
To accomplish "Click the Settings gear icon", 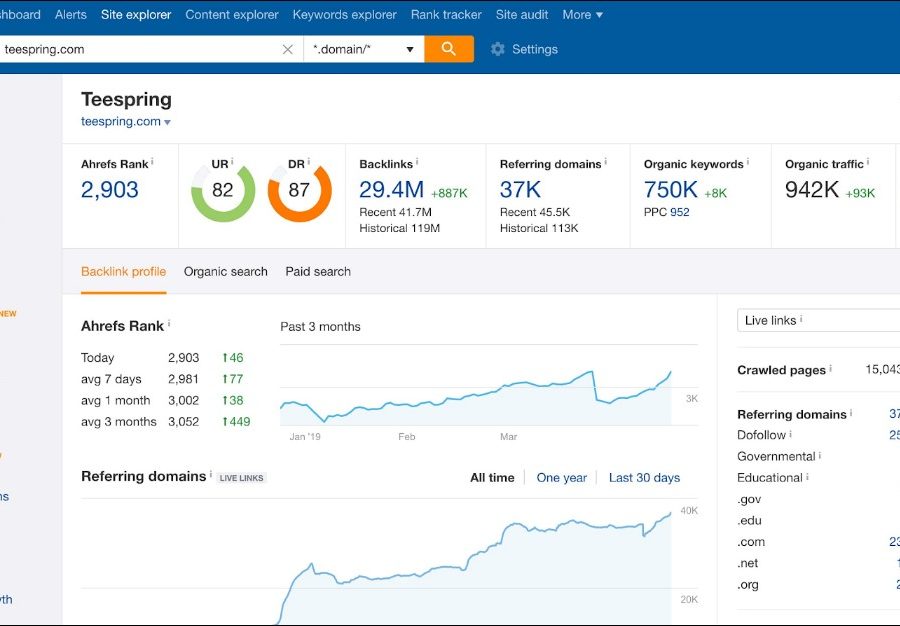I will click(498, 49).
